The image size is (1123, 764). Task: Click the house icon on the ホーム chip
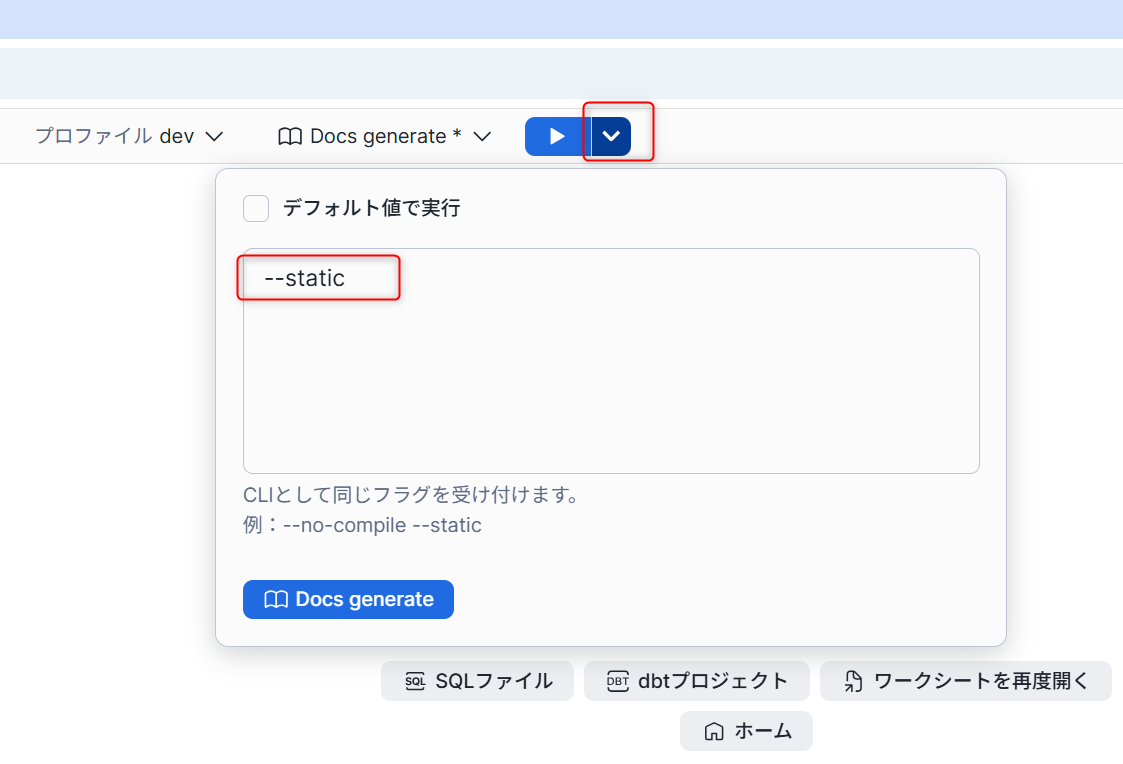[714, 731]
